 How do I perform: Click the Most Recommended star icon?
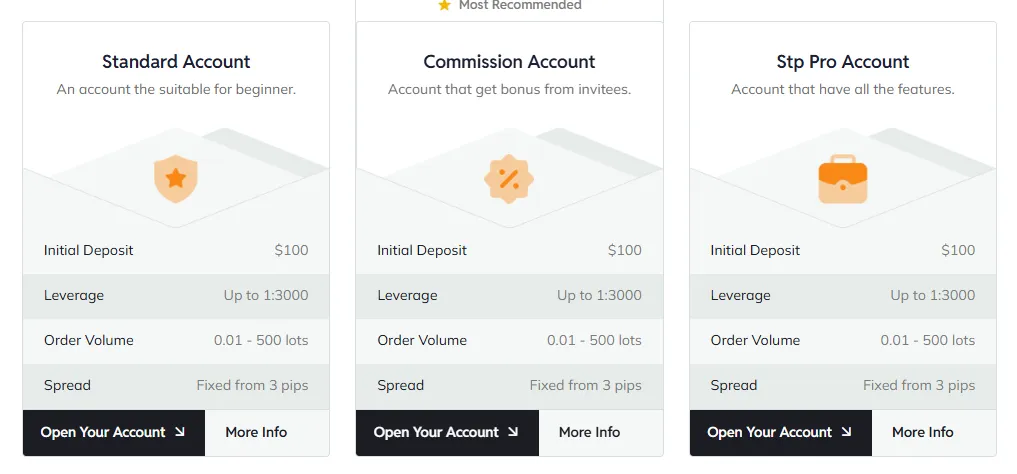click(x=445, y=5)
